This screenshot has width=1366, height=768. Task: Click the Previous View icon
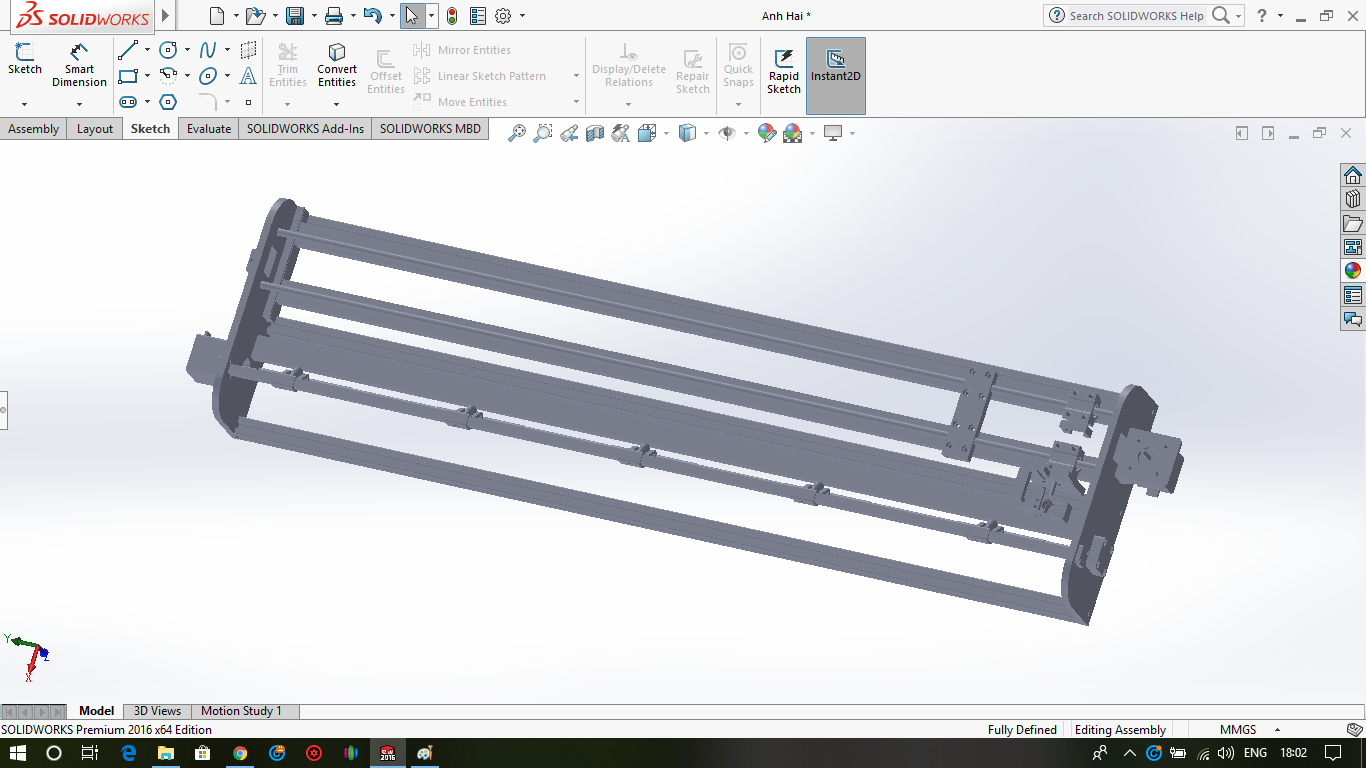tap(569, 133)
